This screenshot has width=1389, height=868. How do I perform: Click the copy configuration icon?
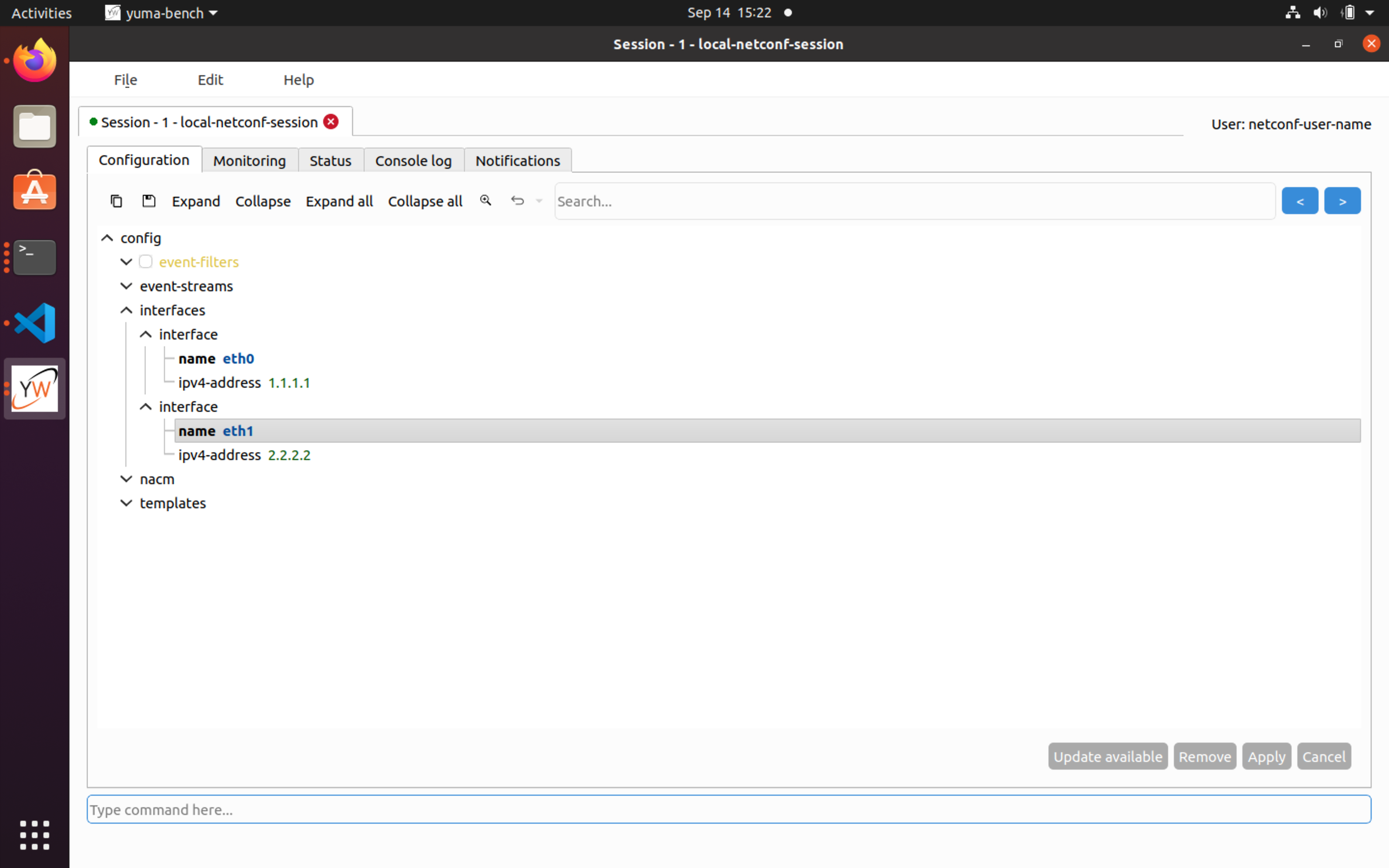tap(117, 201)
